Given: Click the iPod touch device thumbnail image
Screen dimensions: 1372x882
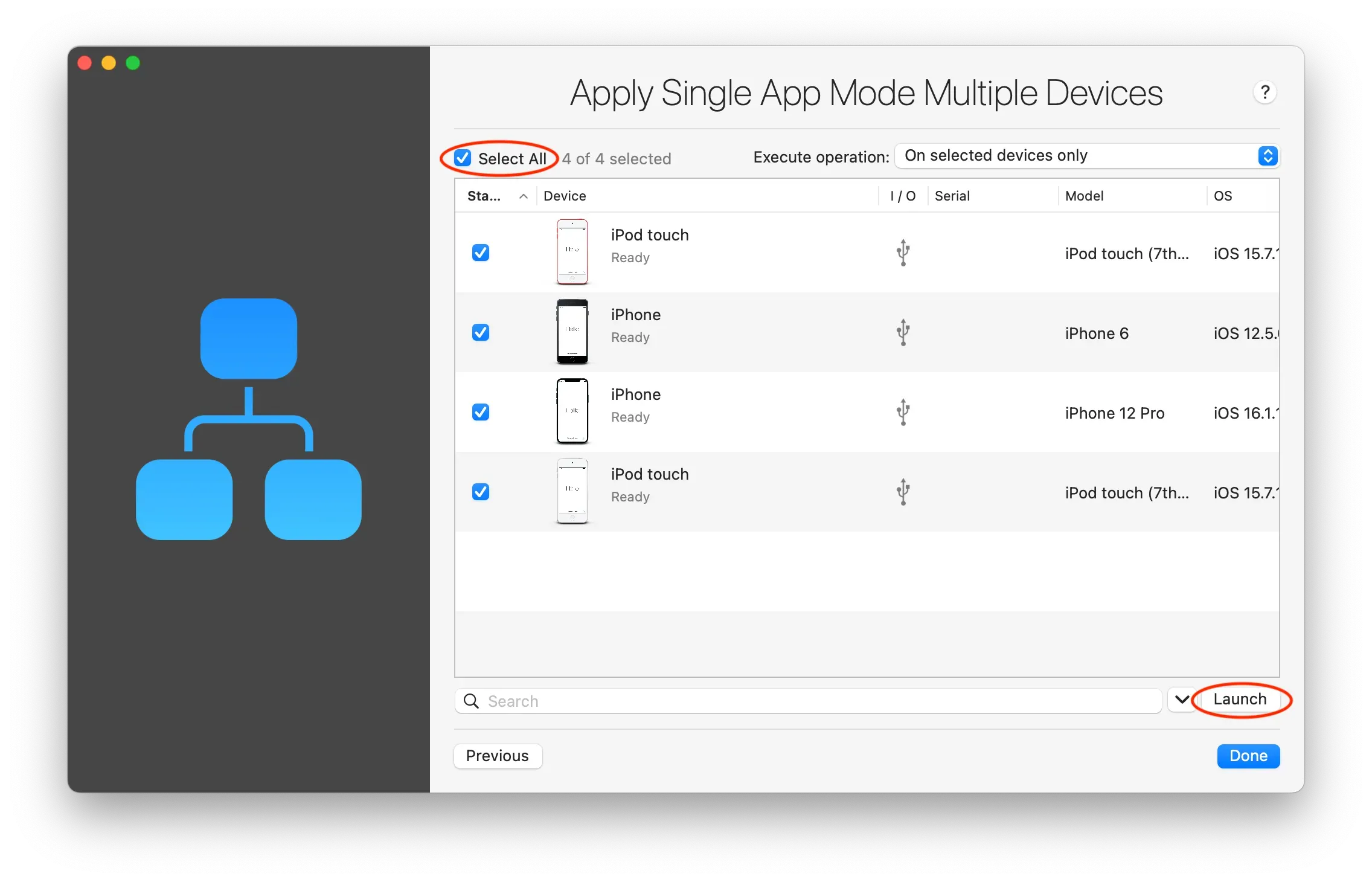Looking at the screenshot, I should 572,252.
